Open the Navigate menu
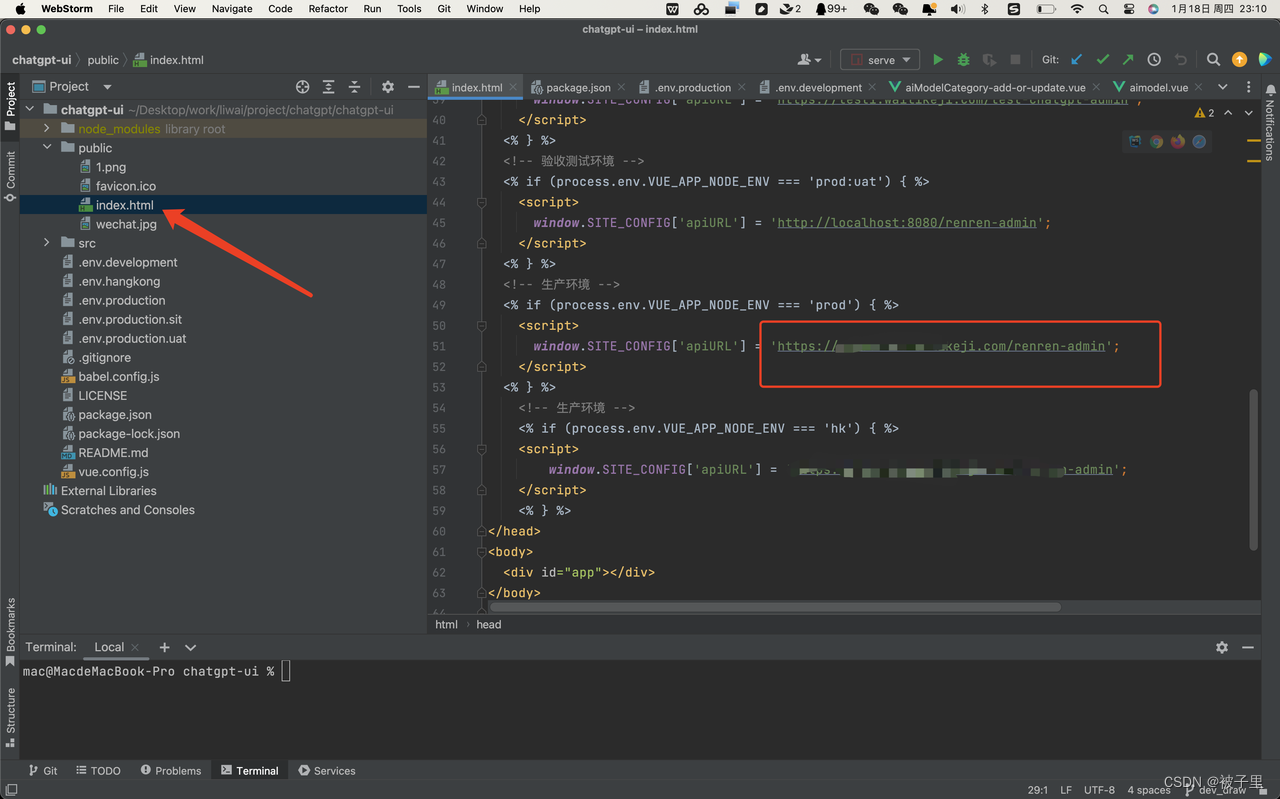 [232, 8]
